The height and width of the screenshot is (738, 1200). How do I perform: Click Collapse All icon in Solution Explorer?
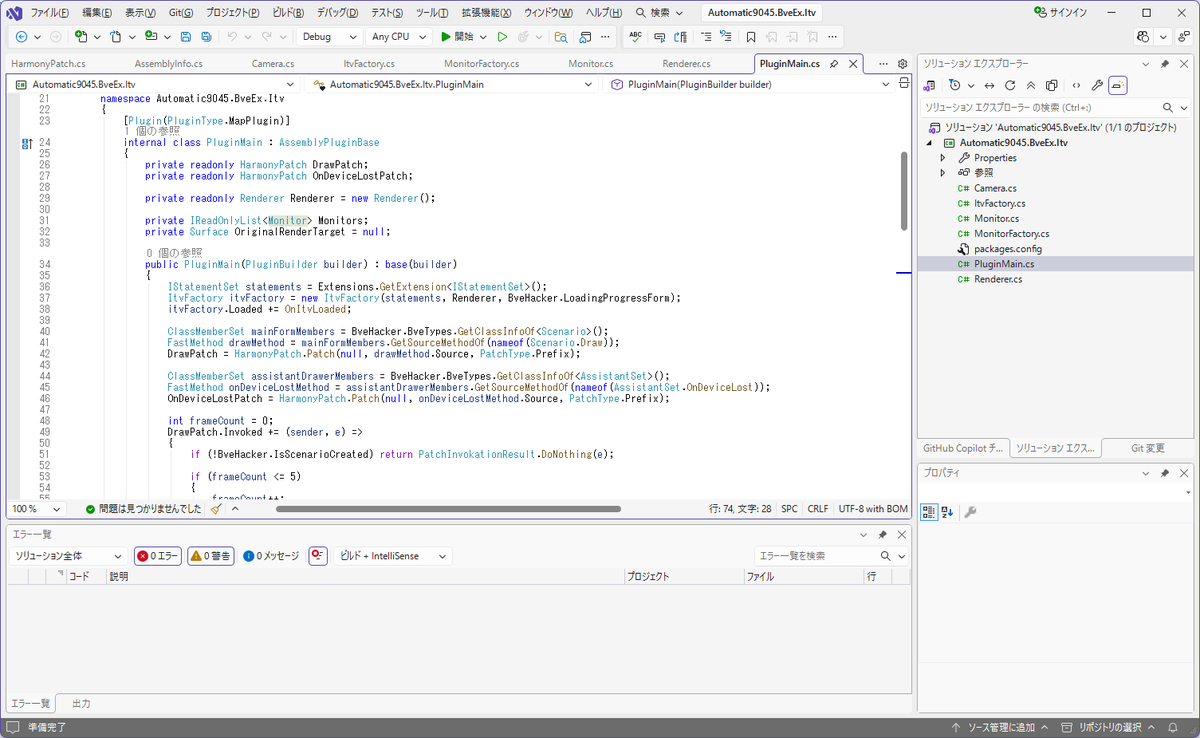[x=1031, y=85]
